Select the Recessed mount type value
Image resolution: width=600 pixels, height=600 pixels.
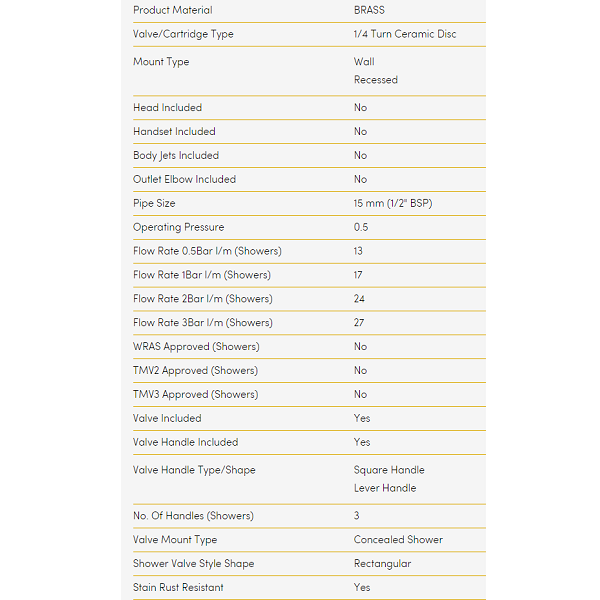click(375, 80)
